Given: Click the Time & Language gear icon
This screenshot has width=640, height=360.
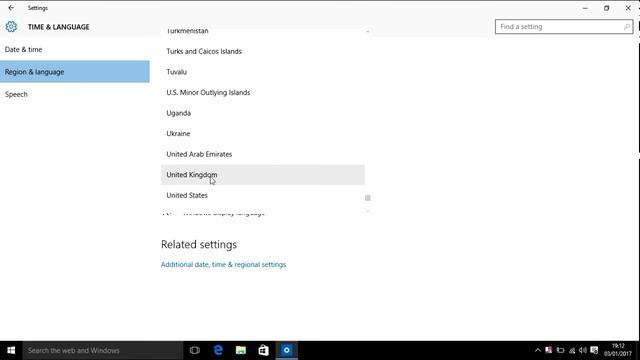Looking at the screenshot, I should (11, 27).
